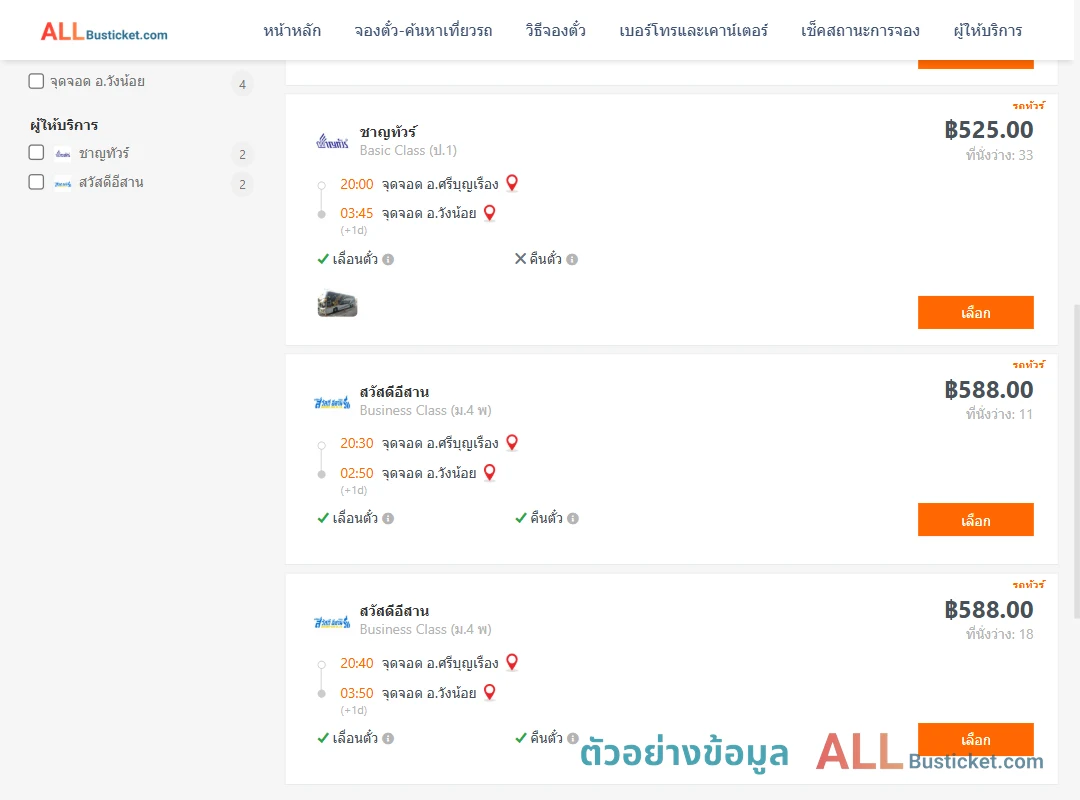Go to จองตั๋ว-ค้นหาเที่ยวรถ menu
1080x800 pixels.
[424, 31]
